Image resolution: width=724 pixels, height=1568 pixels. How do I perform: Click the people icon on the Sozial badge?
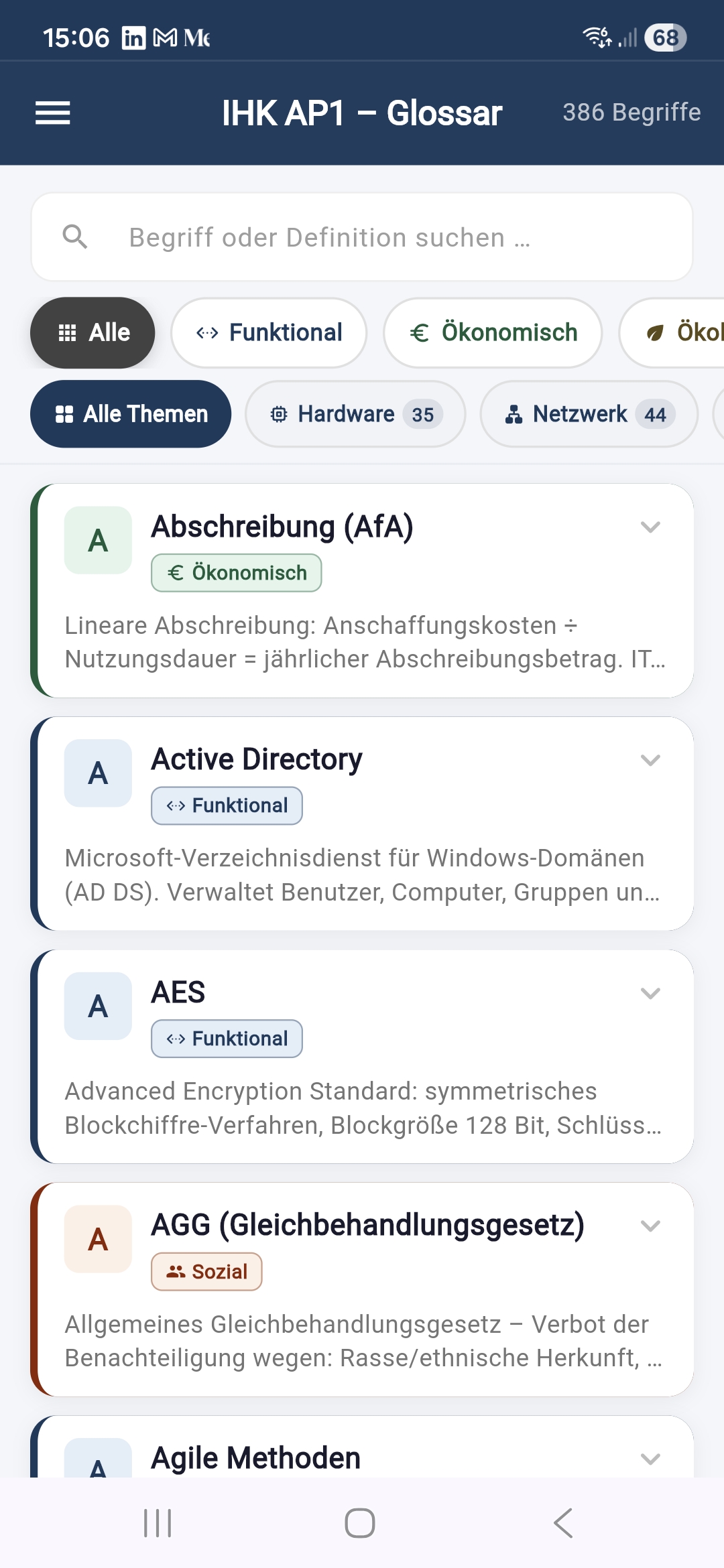pos(176,1270)
